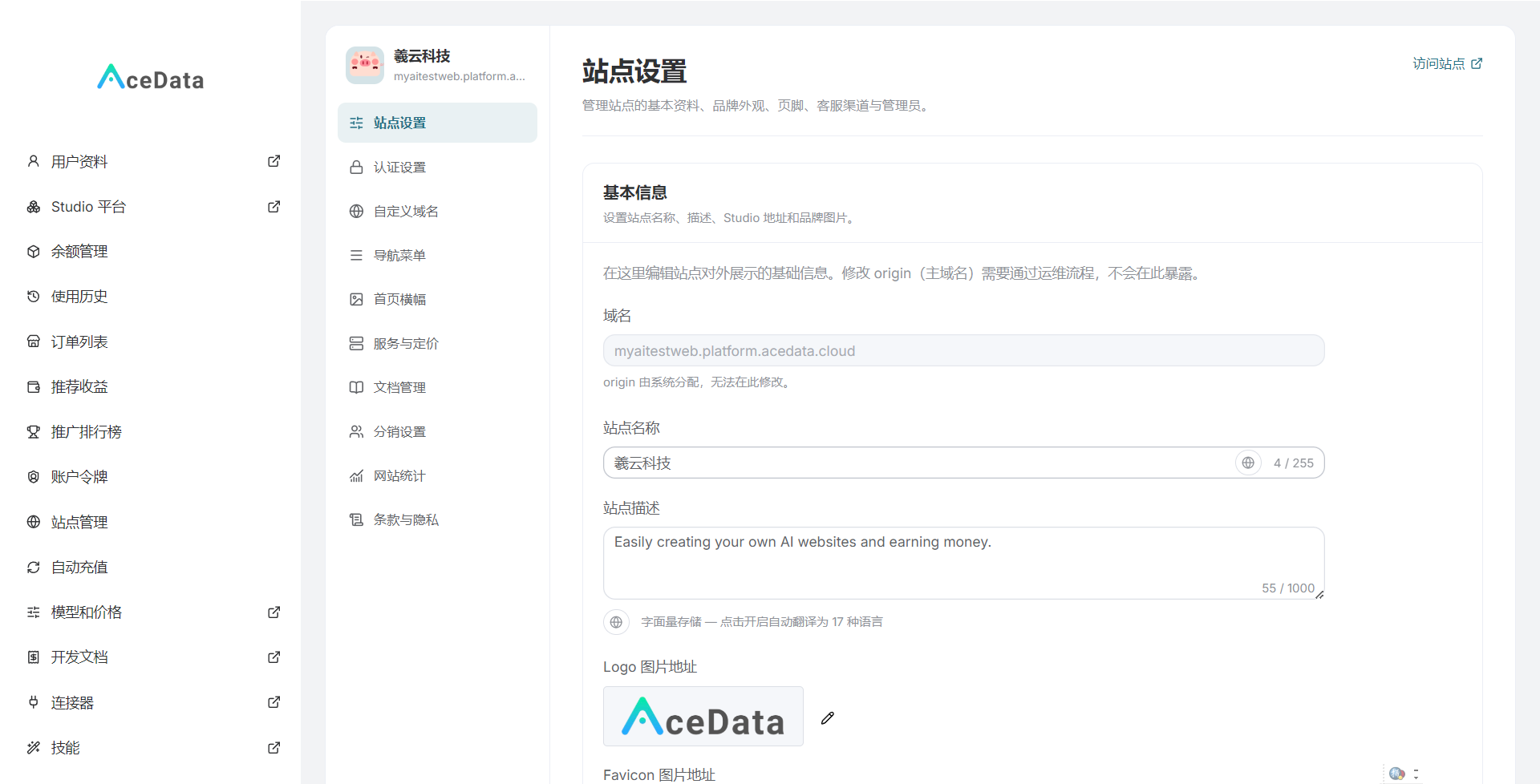Click the globe icon beside 站点管理
1540x784 pixels.
(x=34, y=522)
